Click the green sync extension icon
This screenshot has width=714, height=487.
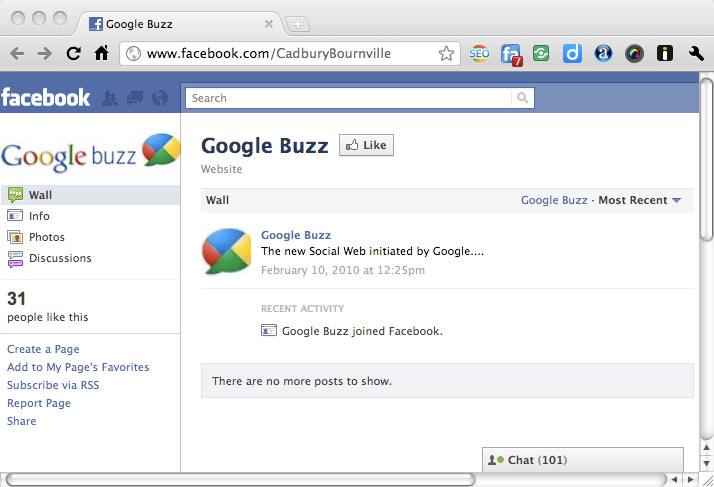point(541,54)
